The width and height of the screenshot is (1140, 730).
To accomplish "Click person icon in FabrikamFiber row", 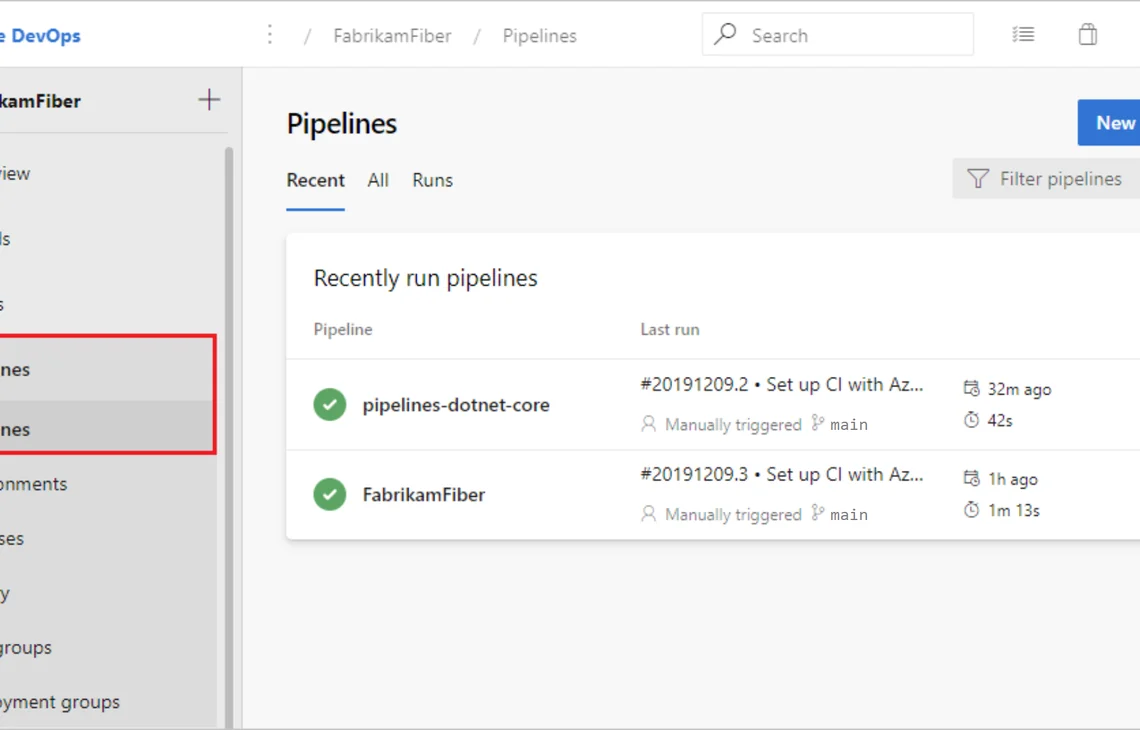I will click(x=649, y=514).
